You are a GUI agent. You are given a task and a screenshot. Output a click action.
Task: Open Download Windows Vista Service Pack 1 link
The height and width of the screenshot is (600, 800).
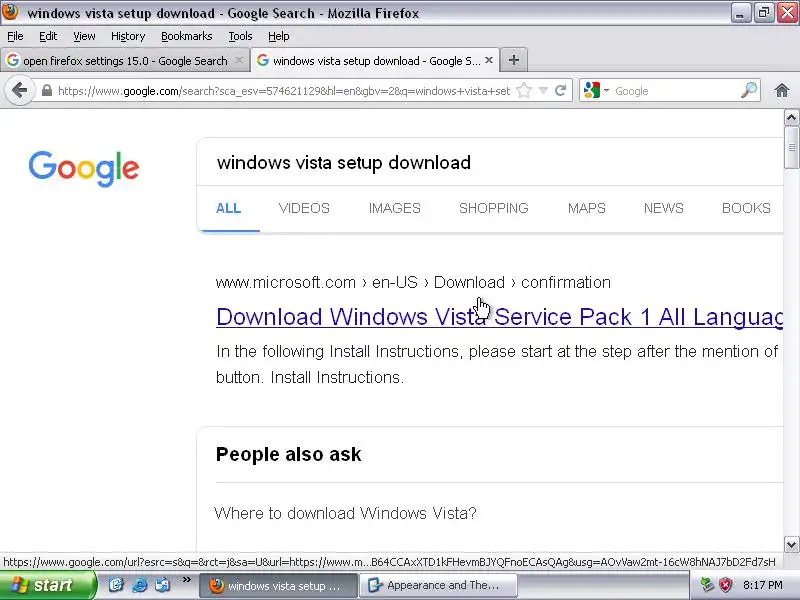coord(499,317)
